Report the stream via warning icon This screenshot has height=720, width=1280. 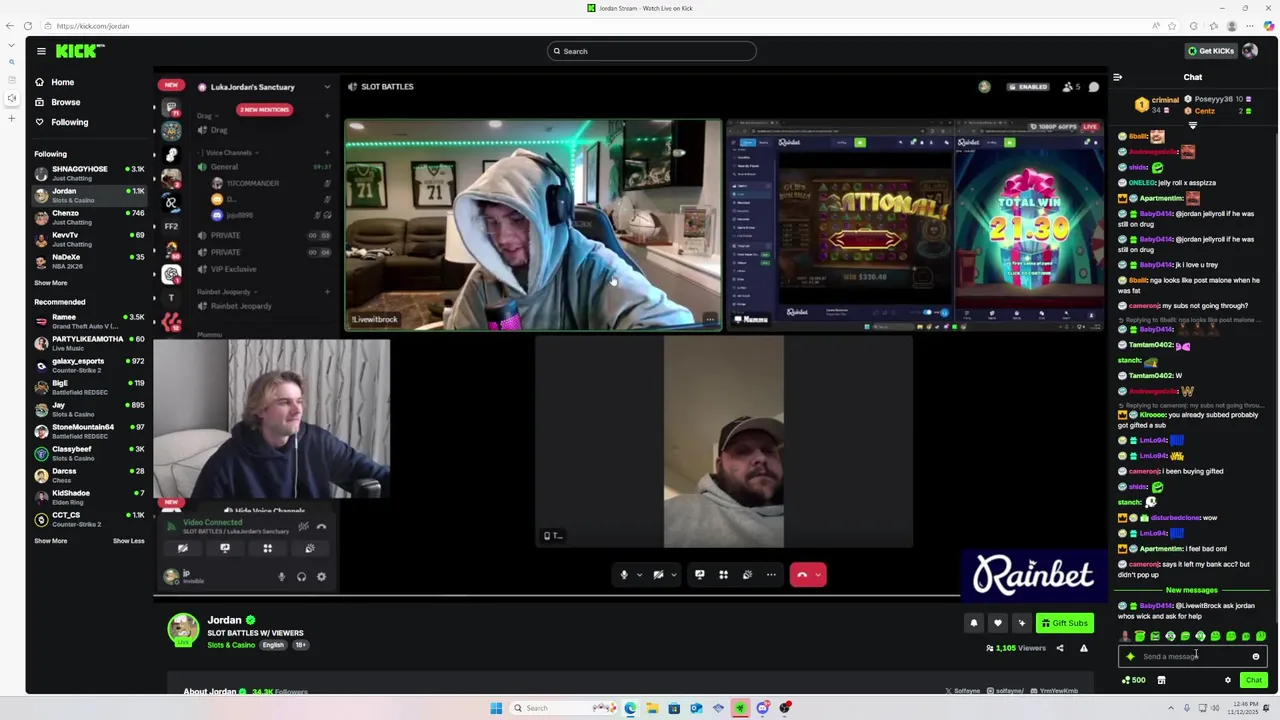pos(1083,648)
